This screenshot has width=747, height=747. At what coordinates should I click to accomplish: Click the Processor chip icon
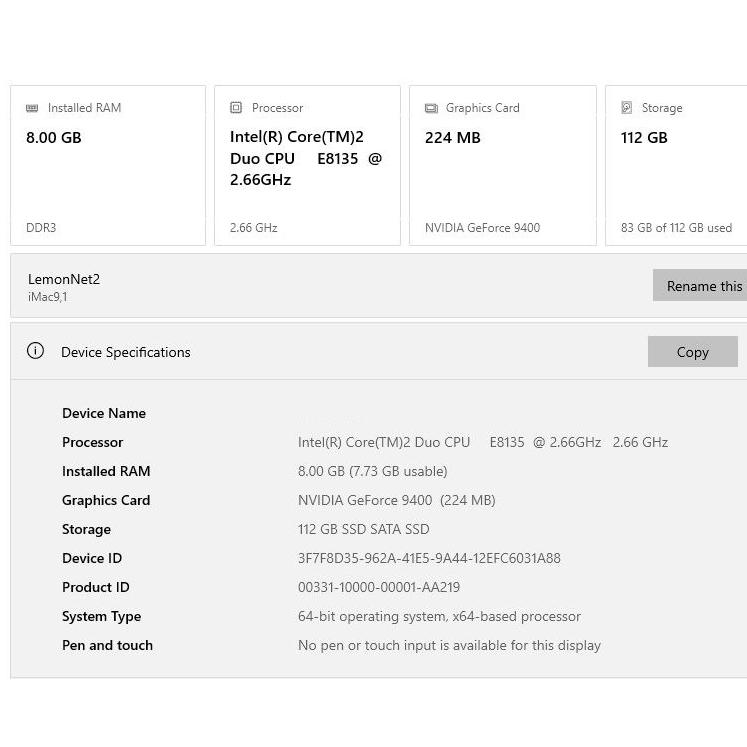coord(236,107)
